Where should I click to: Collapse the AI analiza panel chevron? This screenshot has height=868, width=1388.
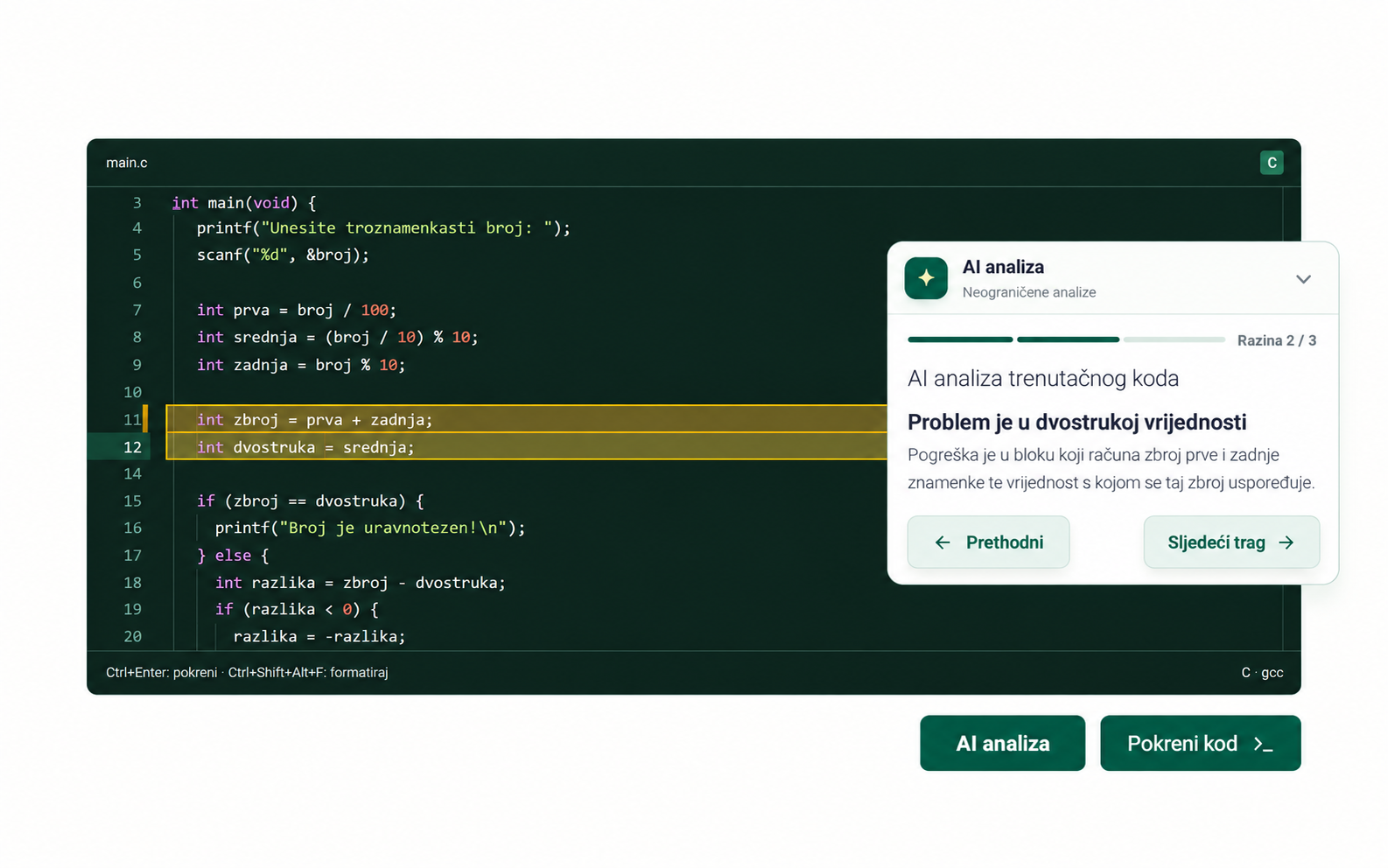coord(1303,279)
